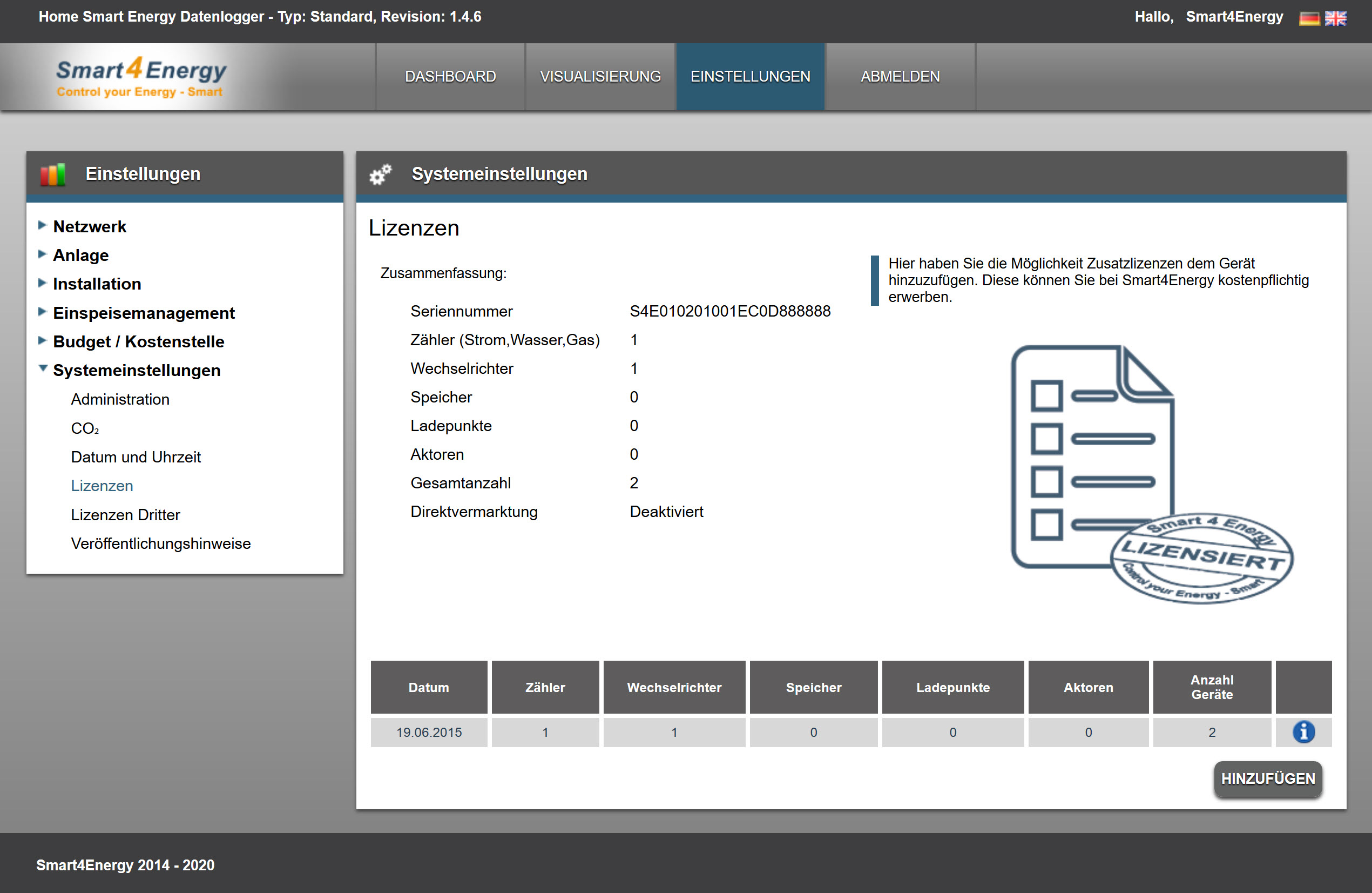Click the Systemeinstellungen sidebar entry
The image size is (1372, 893).
[x=137, y=371]
